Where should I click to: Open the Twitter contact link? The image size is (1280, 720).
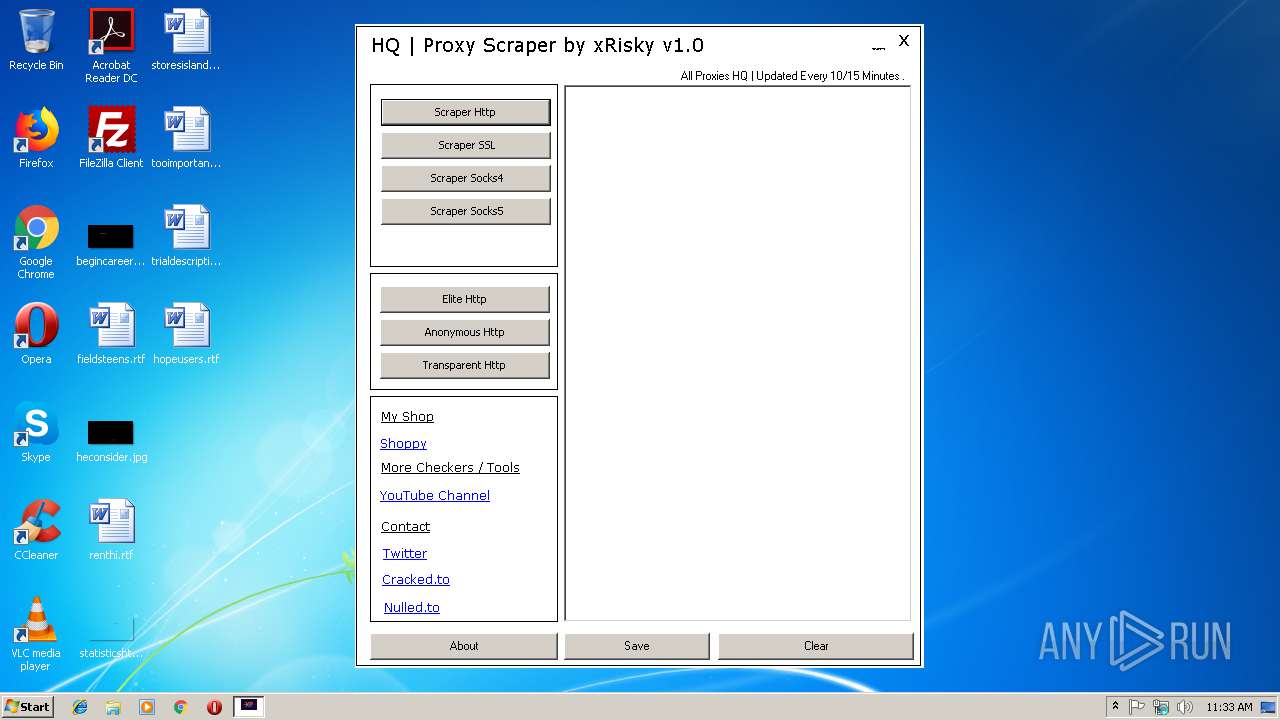(x=405, y=553)
